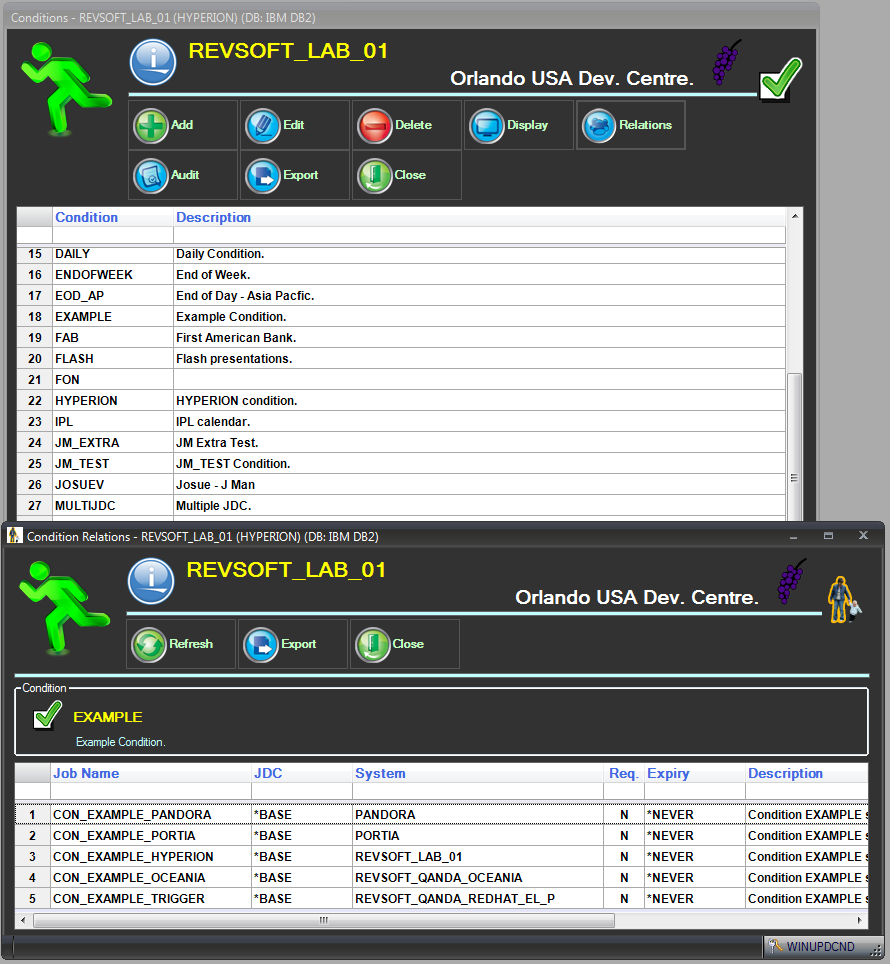Select the CON_EXAMPLE_OCEANIA job row
The width and height of the screenshot is (890, 964).
[x=128, y=877]
